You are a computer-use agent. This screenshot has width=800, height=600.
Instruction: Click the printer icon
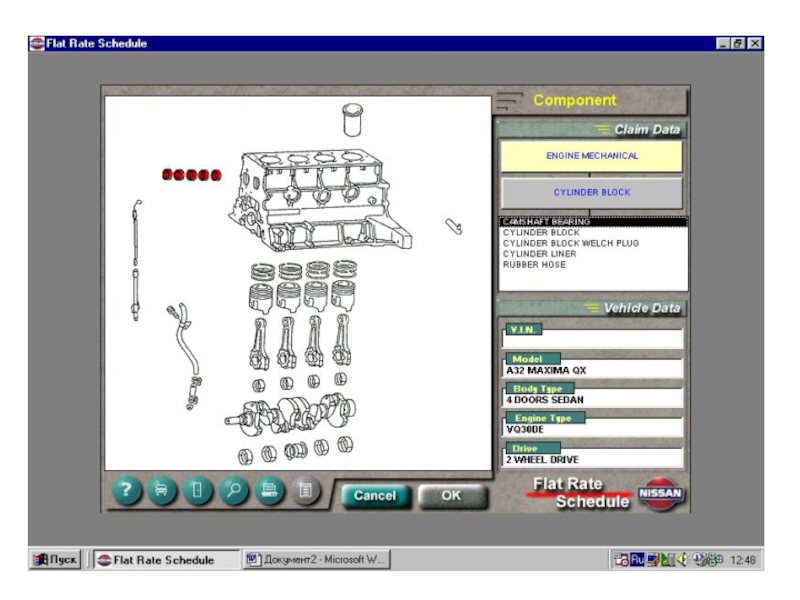point(269,490)
